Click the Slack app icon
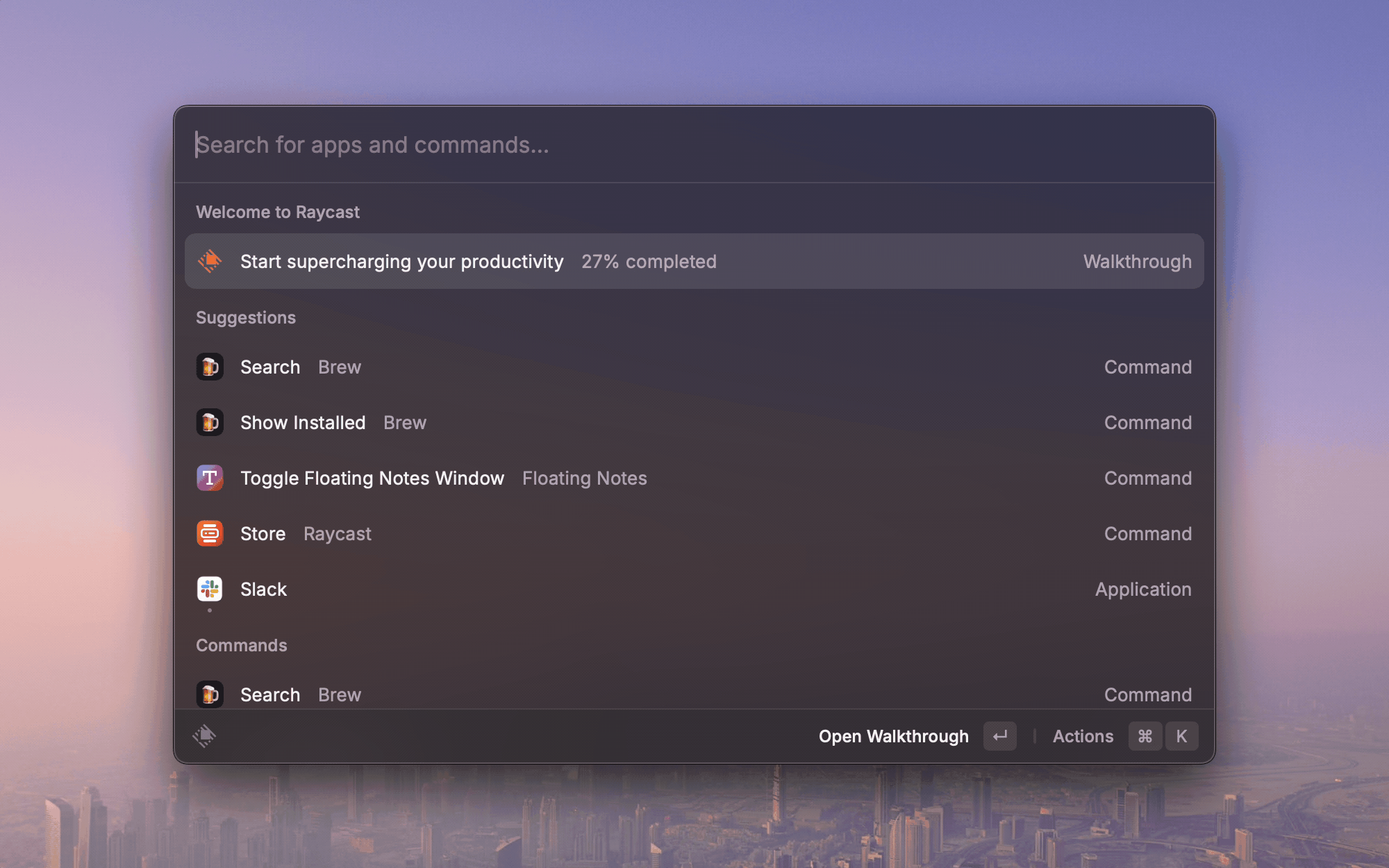 pyautogui.click(x=210, y=589)
